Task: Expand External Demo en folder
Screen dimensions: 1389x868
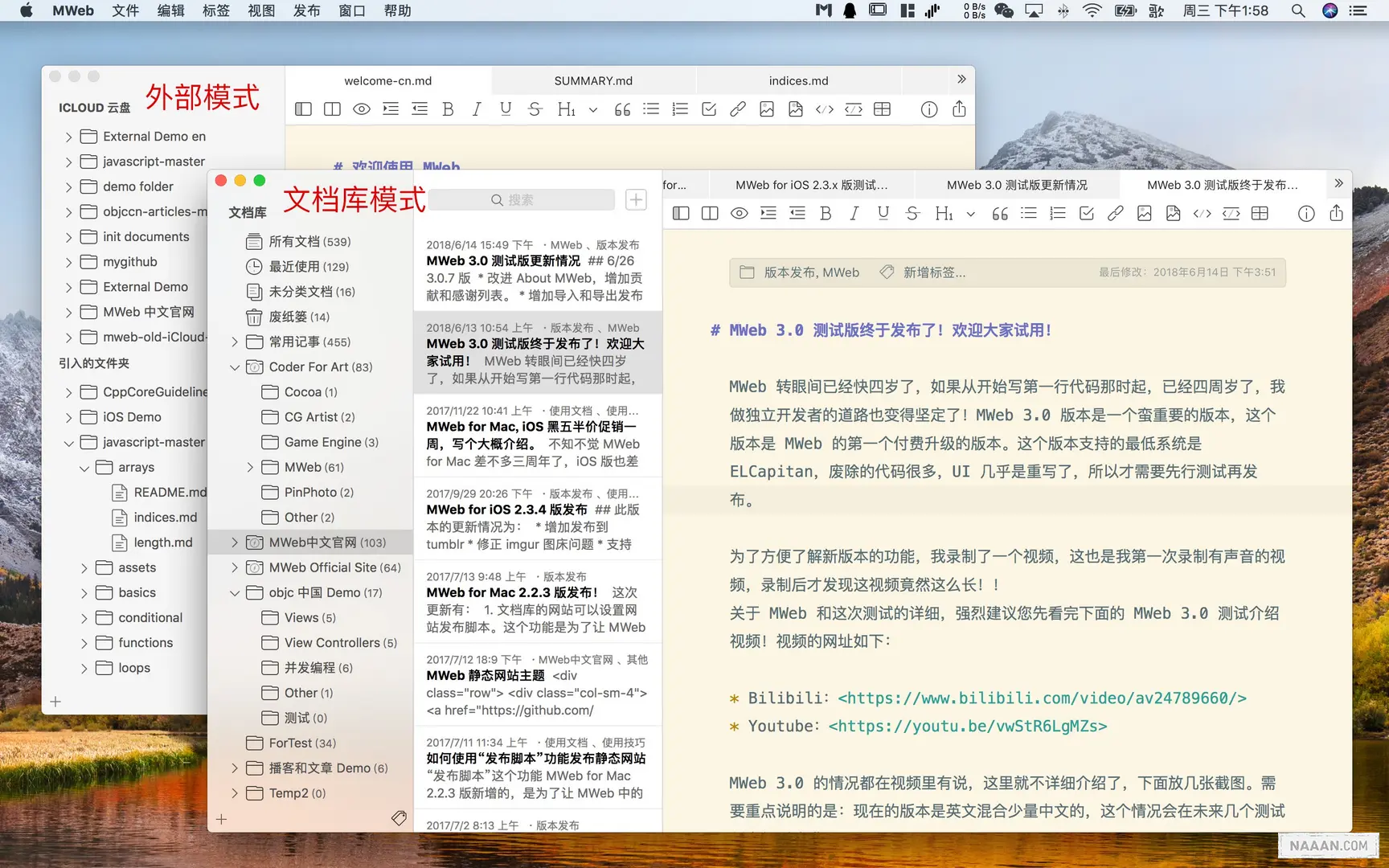Action: (x=68, y=137)
